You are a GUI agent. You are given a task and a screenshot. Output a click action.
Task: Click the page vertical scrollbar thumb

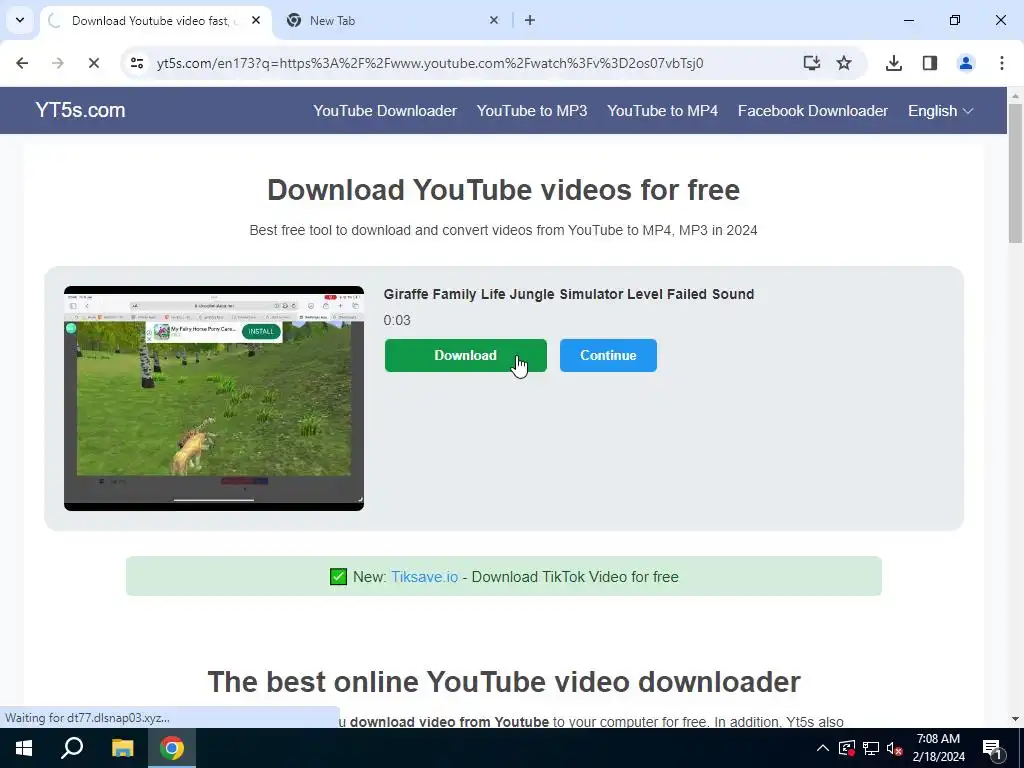point(1015,173)
